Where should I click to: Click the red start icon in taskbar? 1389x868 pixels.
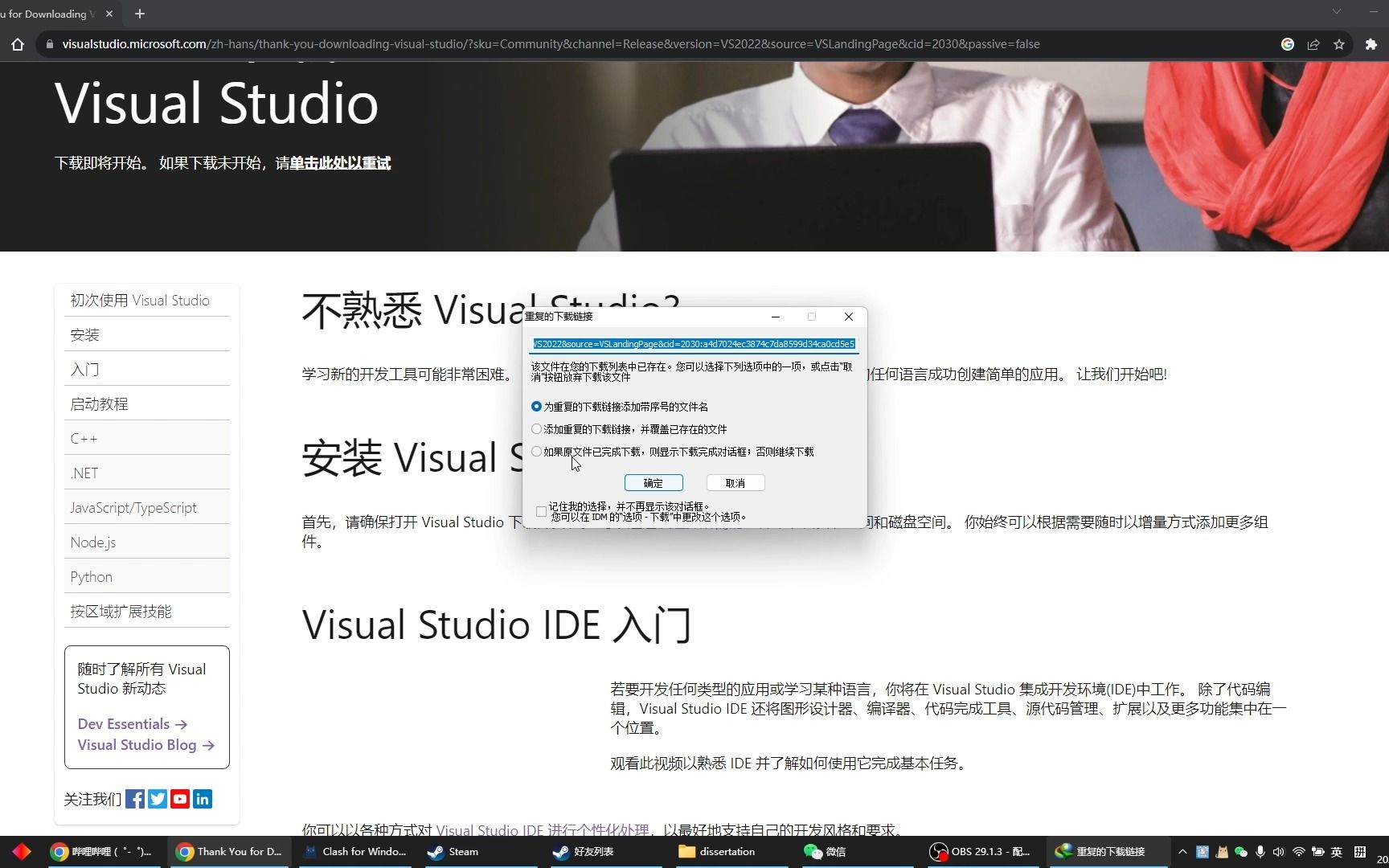pos(22,851)
